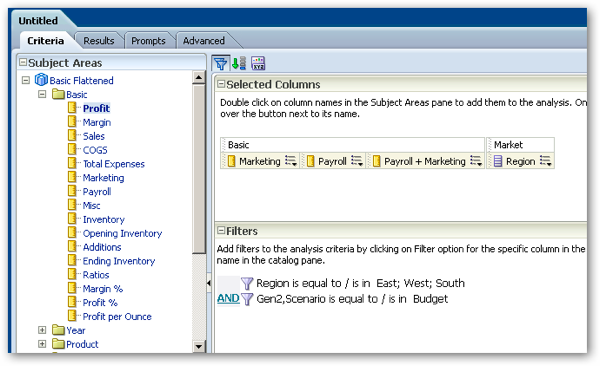This screenshot has height=366, width=600.
Task: Click the Product folder icon
Action: coord(58,344)
